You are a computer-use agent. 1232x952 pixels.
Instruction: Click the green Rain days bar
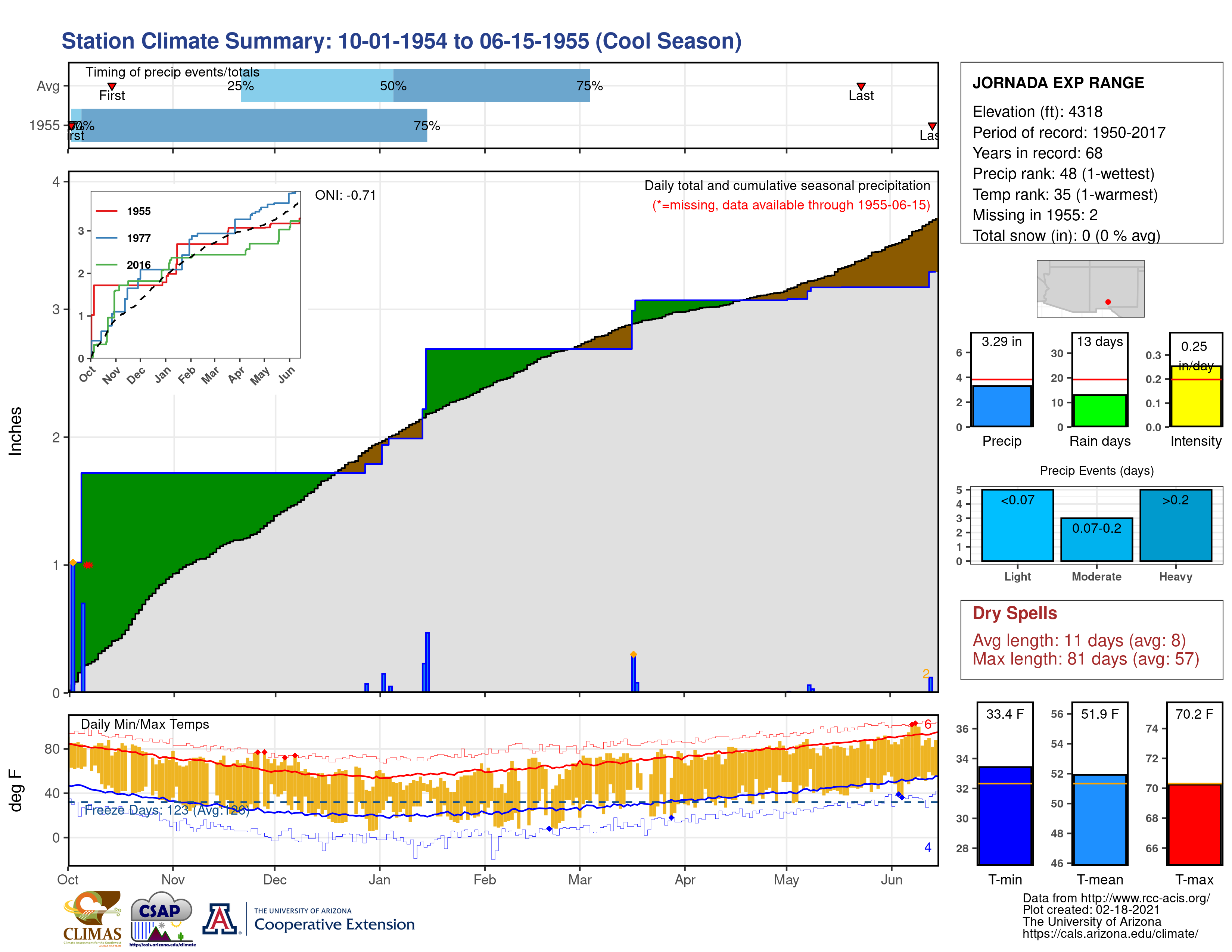pos(1100,411)
